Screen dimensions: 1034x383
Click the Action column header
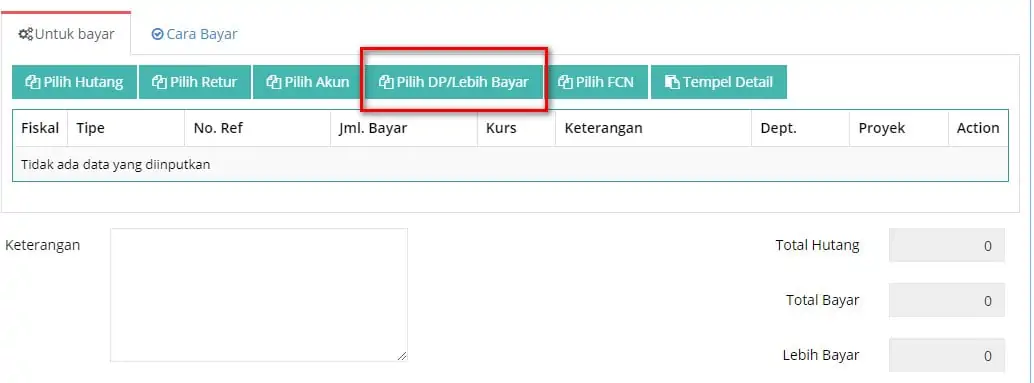click(978, 128)
